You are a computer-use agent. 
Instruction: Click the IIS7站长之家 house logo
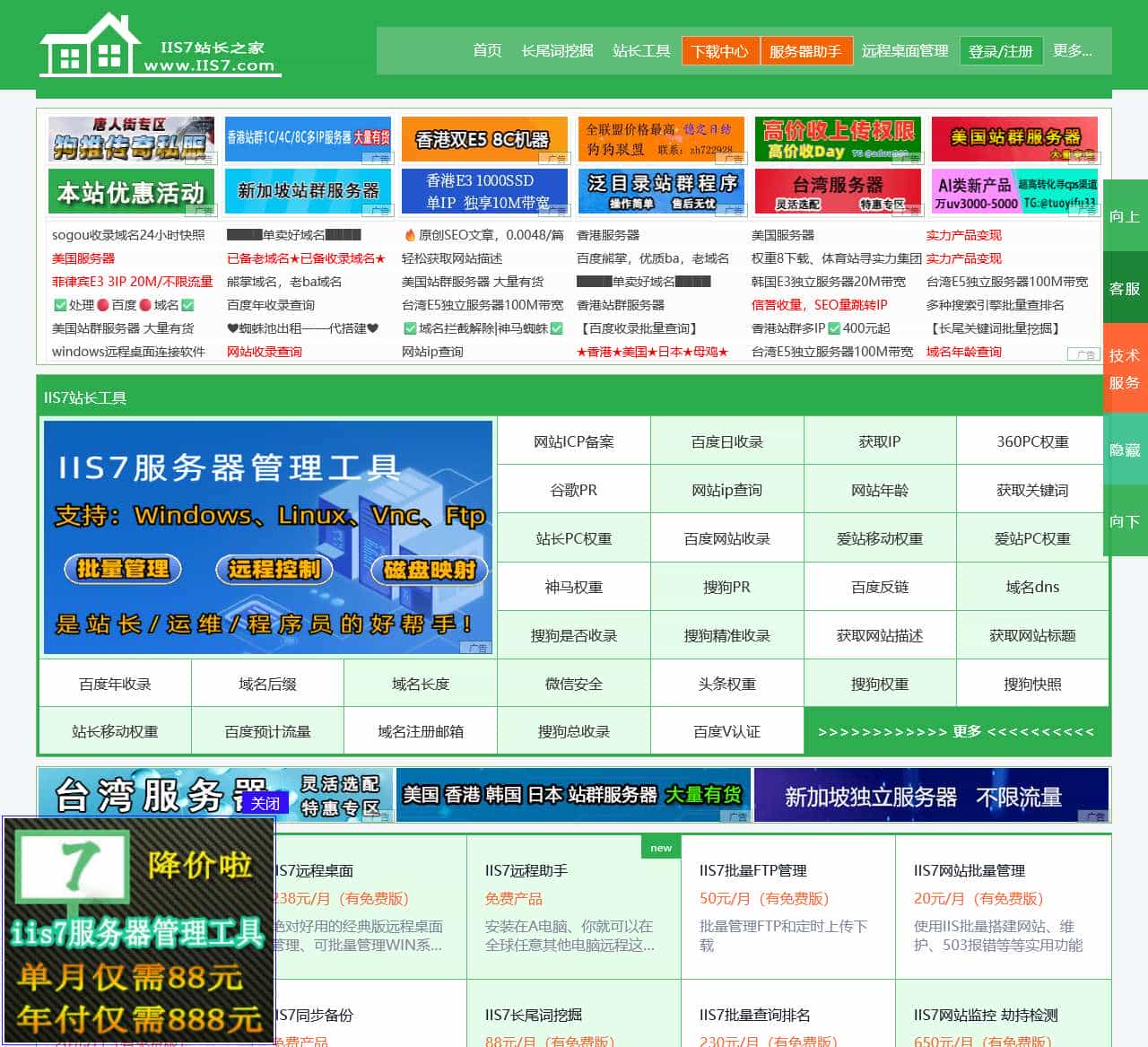pos(160,45)
